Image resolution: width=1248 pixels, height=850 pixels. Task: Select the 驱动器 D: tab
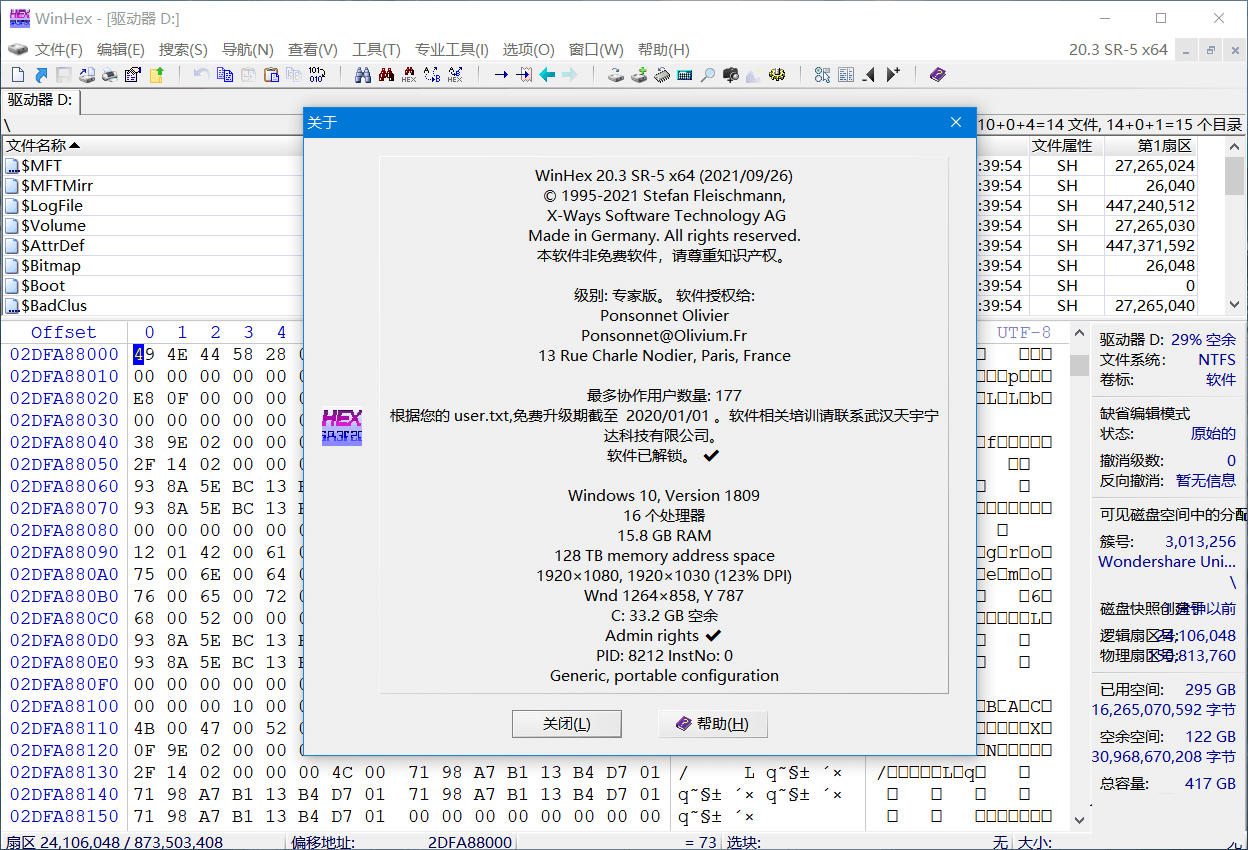[41, 100]
